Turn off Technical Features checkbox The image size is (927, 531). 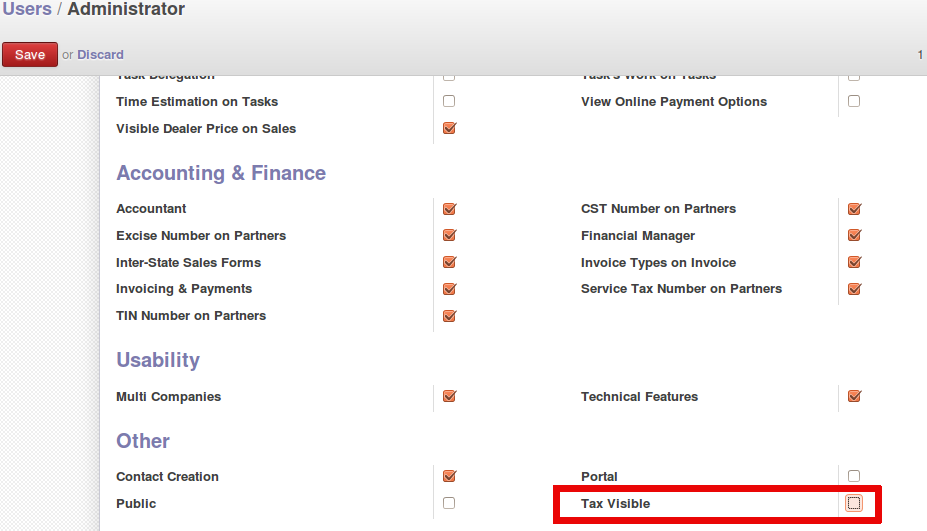click(x=854, y=397)
